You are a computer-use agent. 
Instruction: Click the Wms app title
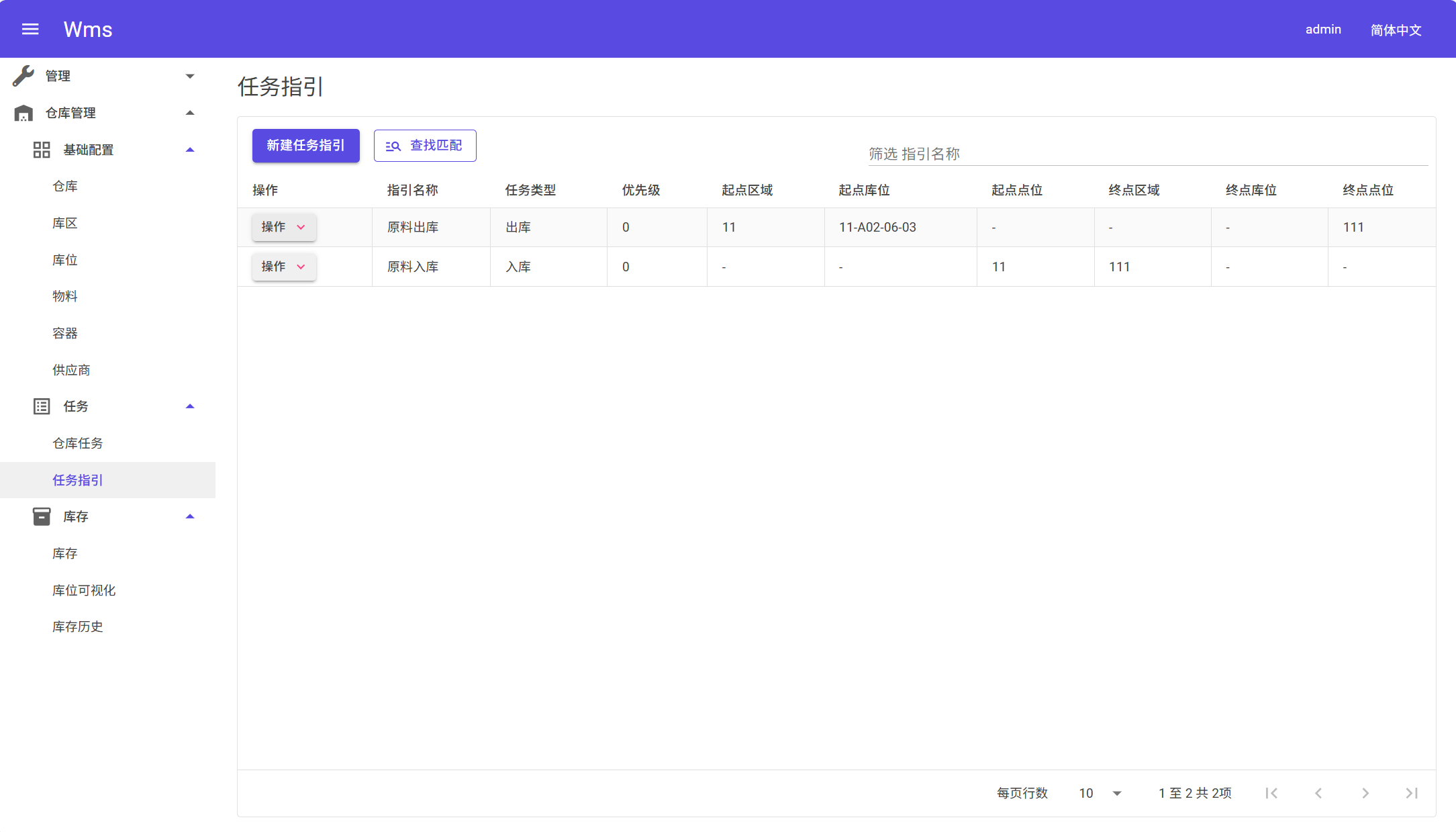point(88,29)
